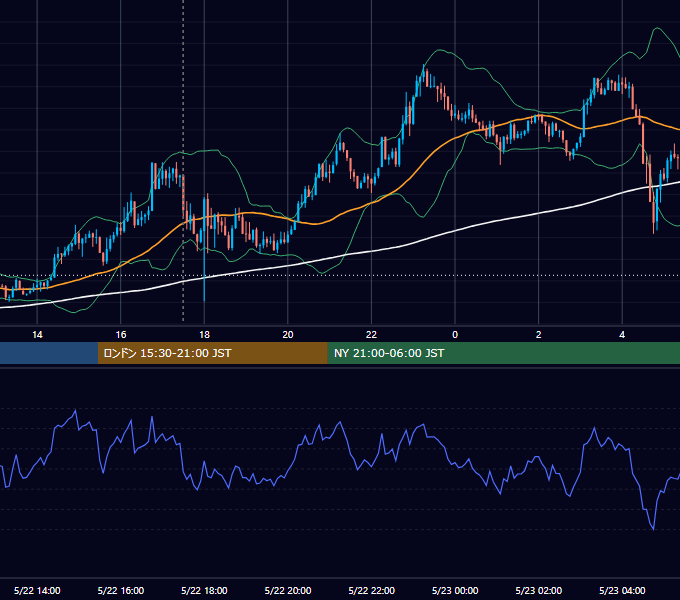Click hour label 14 on price chart axis
This screenshot has width=680, height=600.
pyautogui.click(x=37, y=335)
